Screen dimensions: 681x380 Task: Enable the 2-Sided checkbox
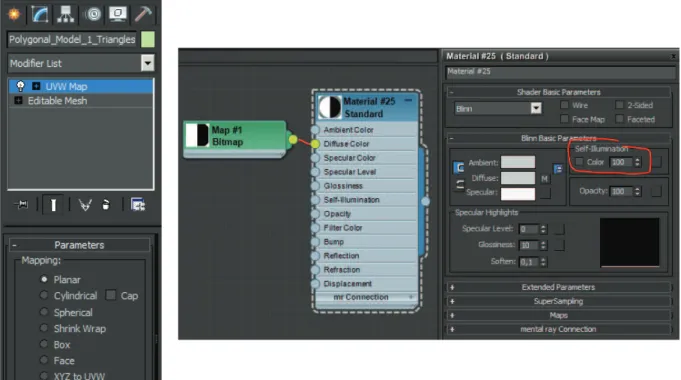pos(619,105)
